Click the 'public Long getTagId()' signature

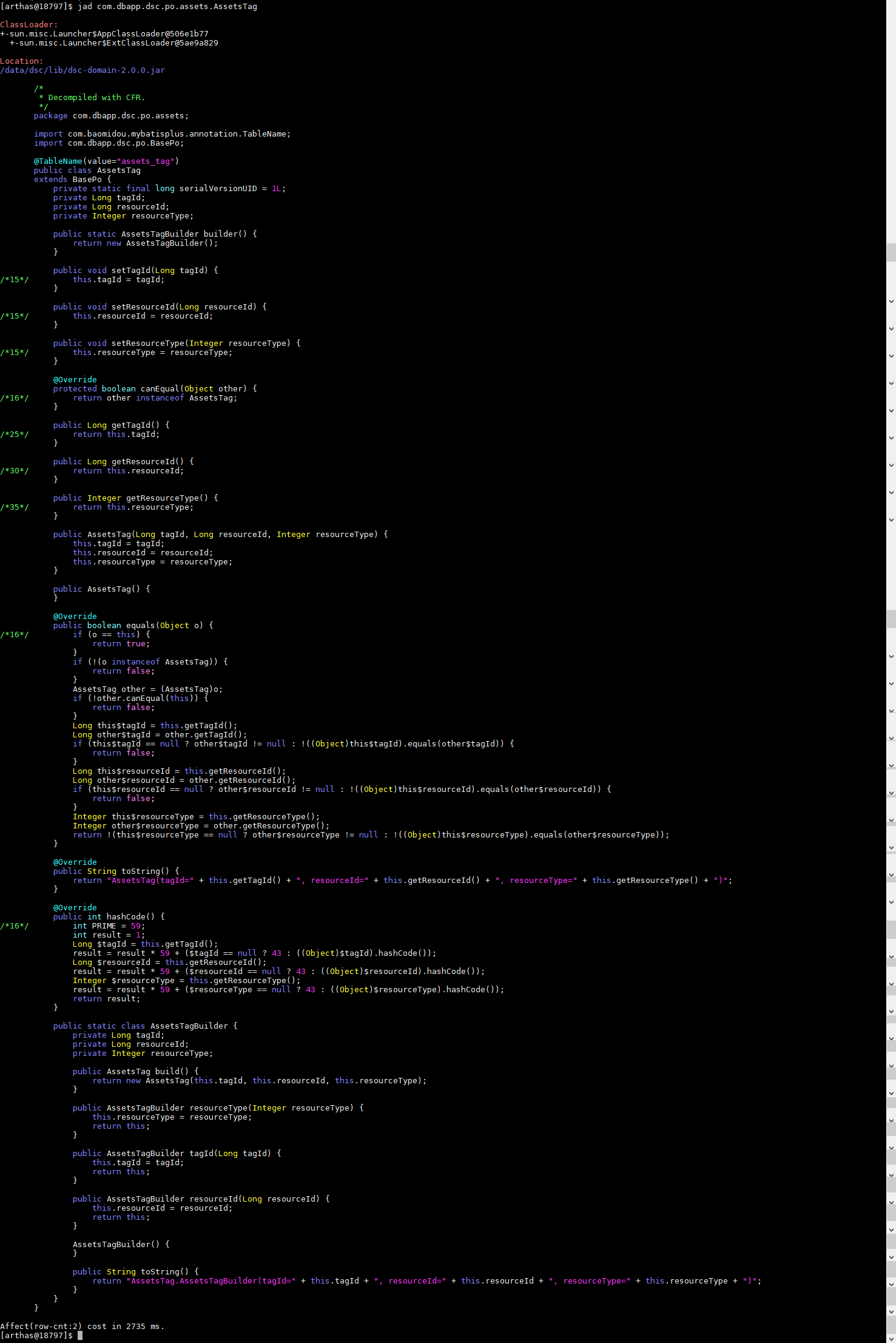[112, 425]
